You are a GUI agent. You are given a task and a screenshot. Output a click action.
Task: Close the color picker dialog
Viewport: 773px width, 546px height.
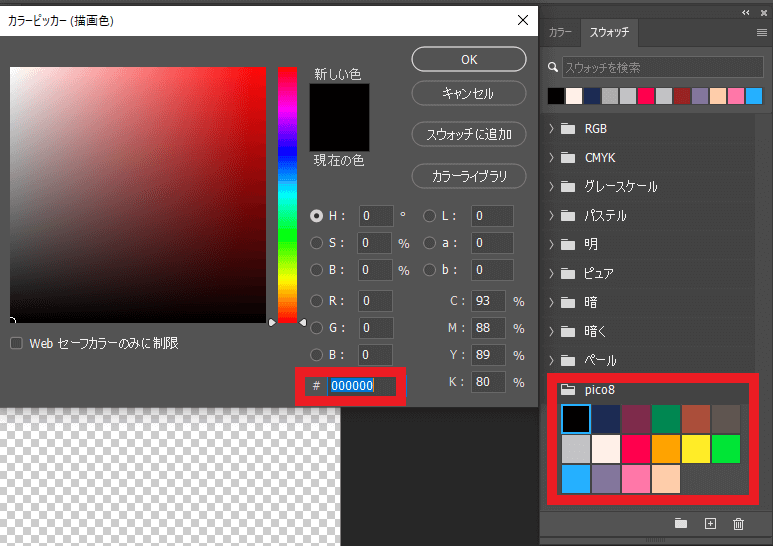[x=523, y=20]
